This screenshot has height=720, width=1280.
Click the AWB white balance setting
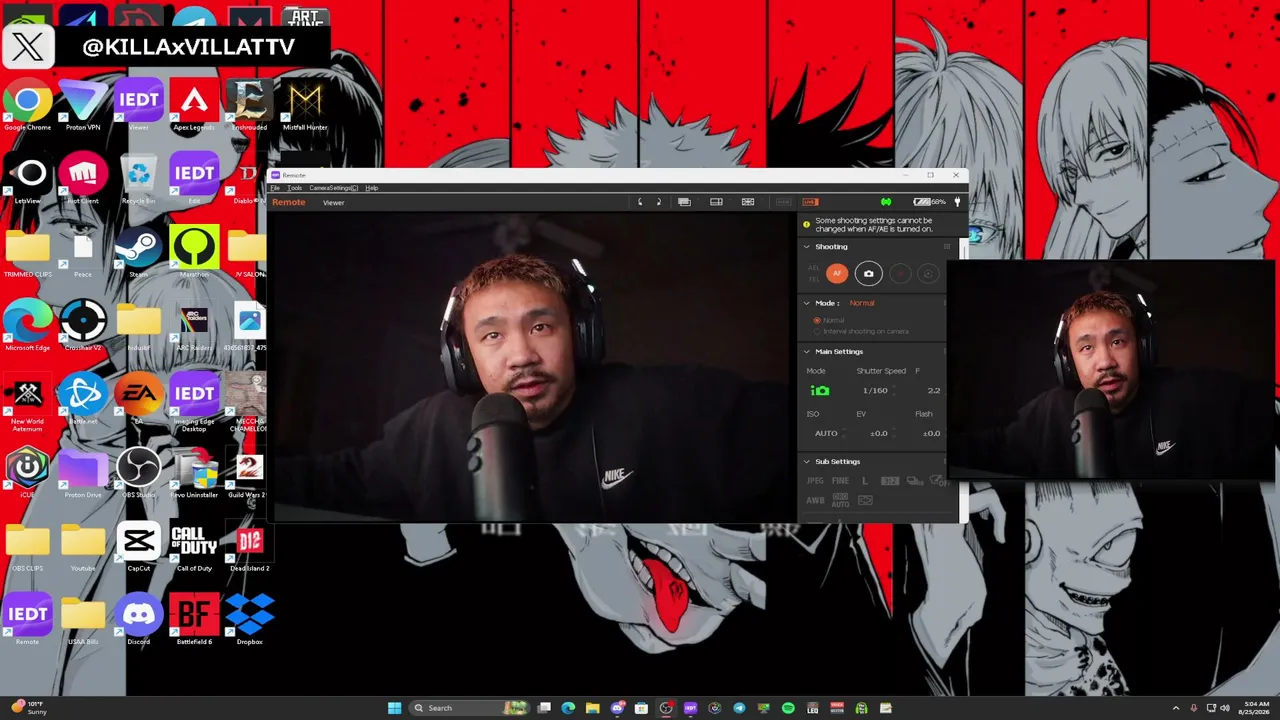coord(815,501)
